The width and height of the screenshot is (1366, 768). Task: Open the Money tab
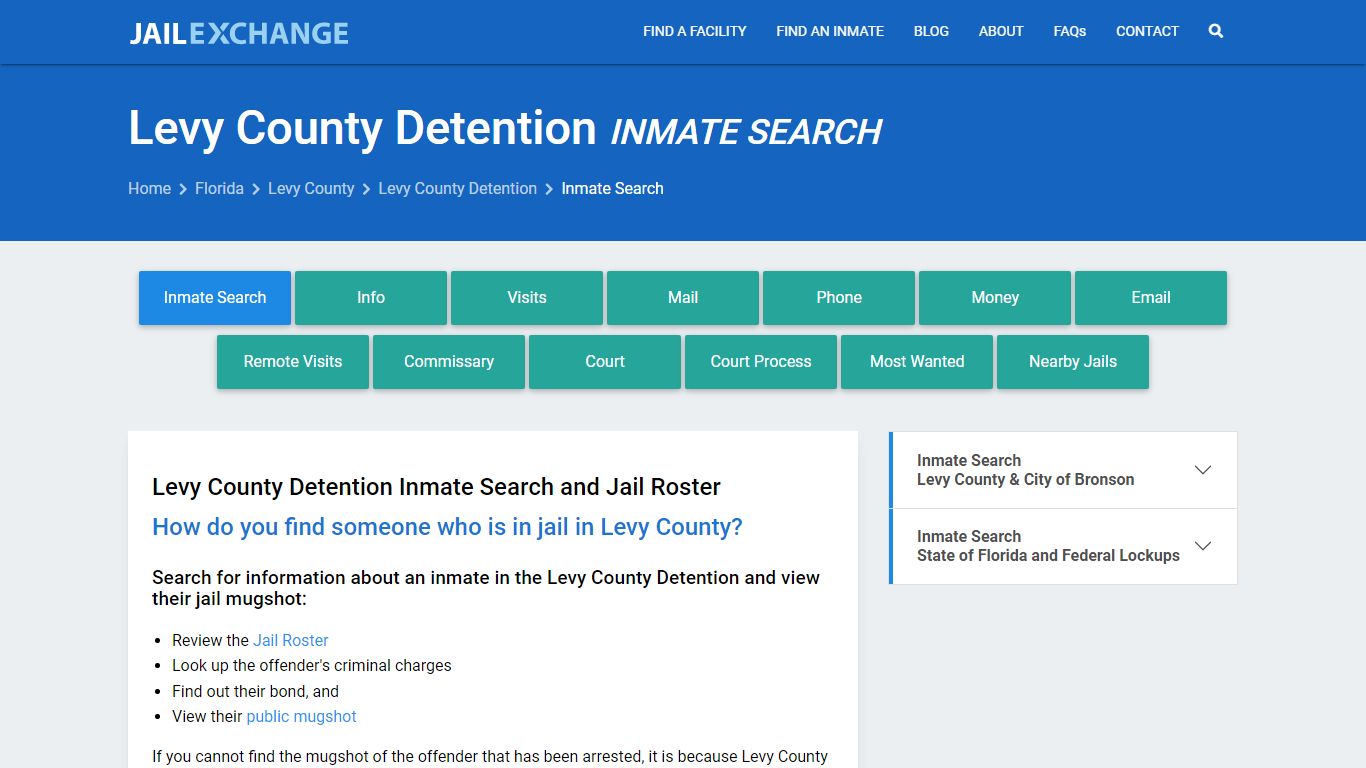[995, 297]
